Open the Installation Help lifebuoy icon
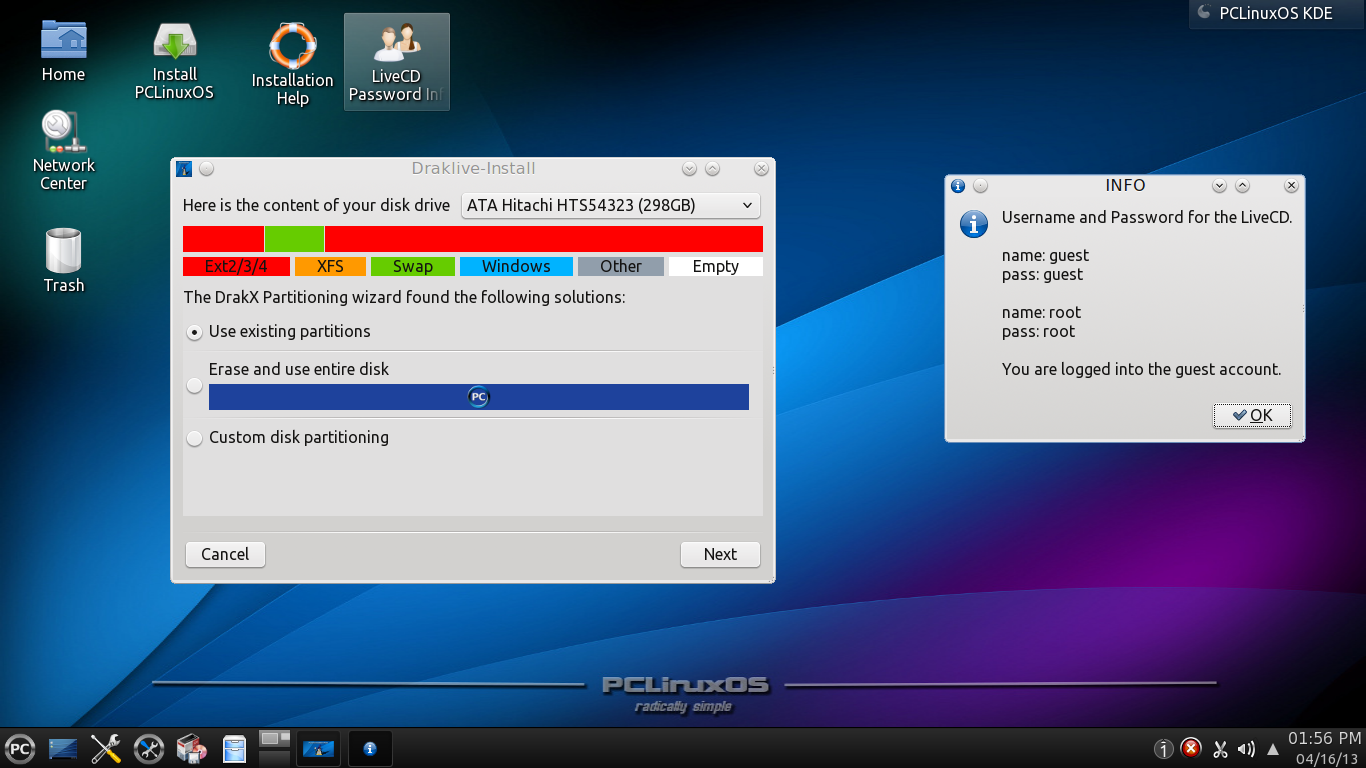 coord(292,64)
